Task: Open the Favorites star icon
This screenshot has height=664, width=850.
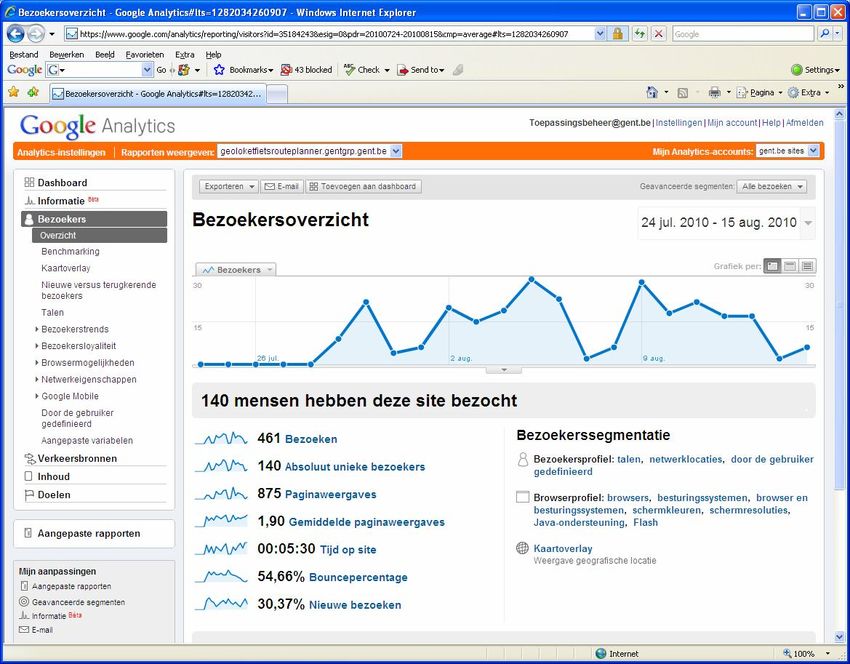Action: (x=14, y=92)
